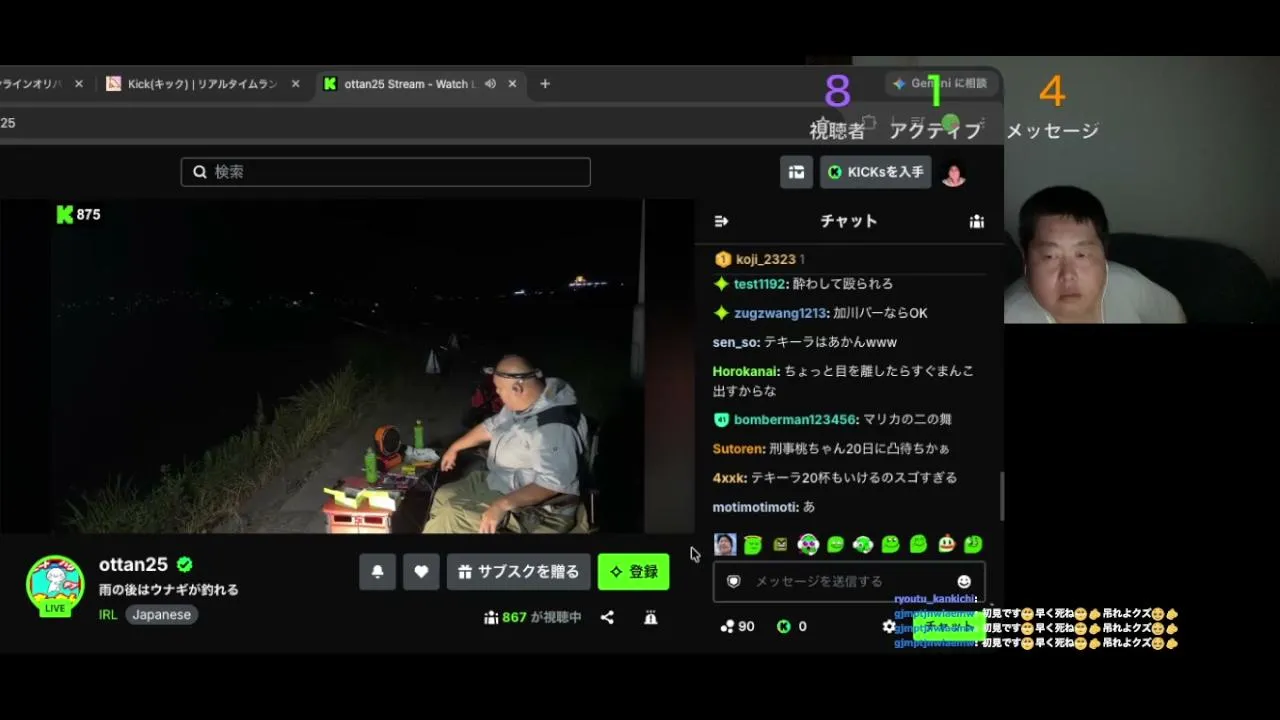The width and height of the screenshot is (1280, 720).
Task: Follow ottan25 with the heart icon
Action: point(421,572)
